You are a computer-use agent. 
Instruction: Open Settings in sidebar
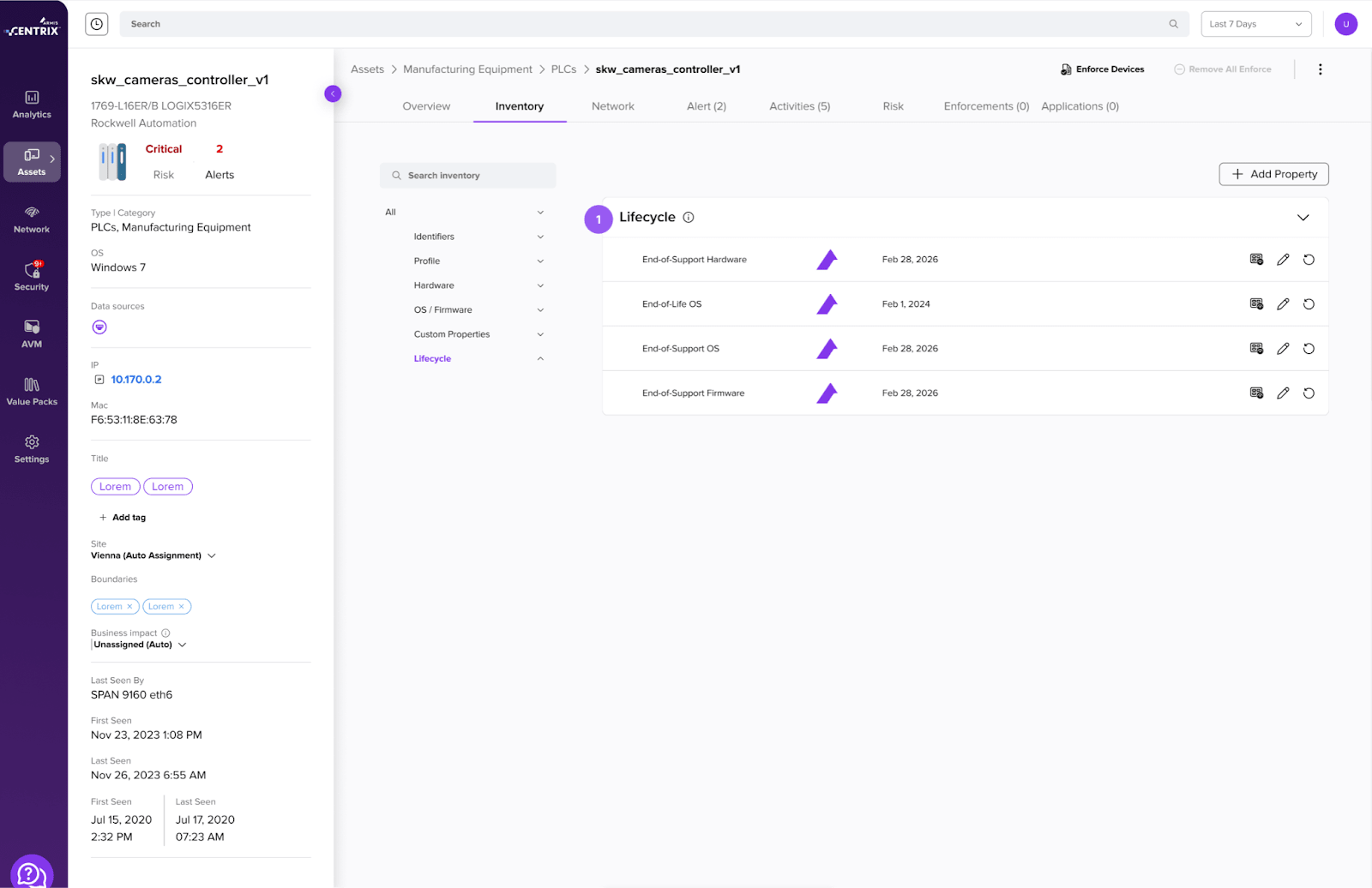pyautogui.click(x=32, y=449)
